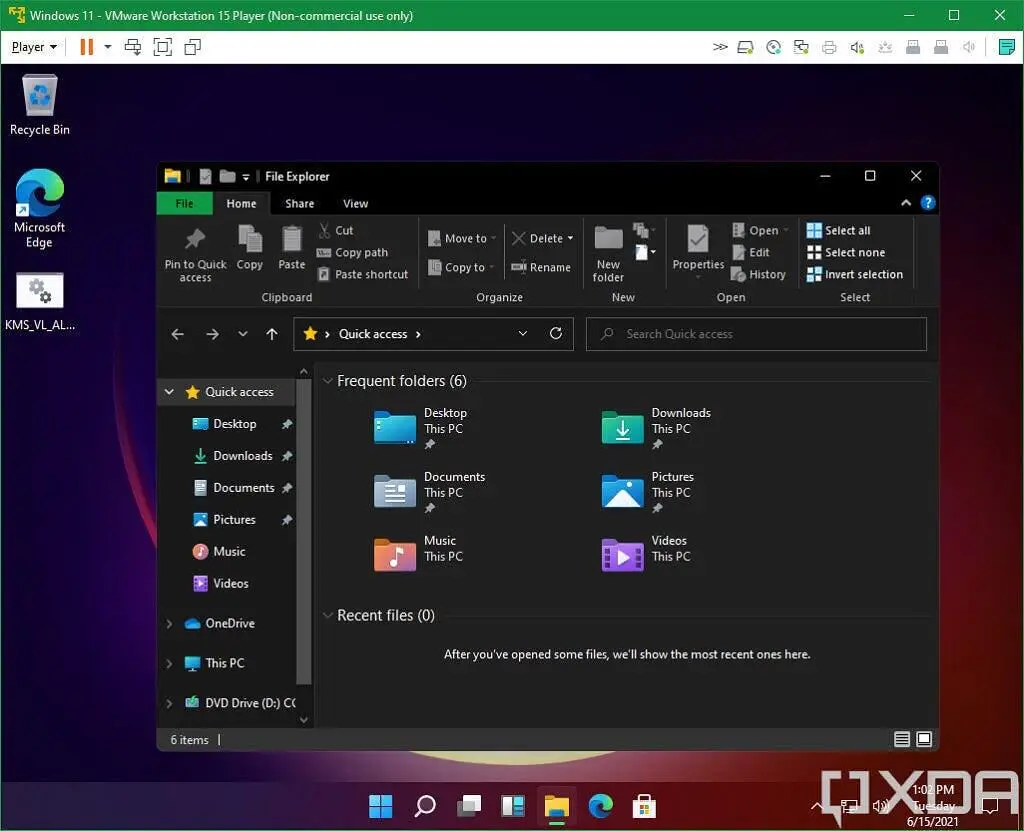Screen dimensions: 1024x831
Task: Expand This PC in the navigation pane
Action: click(169, 663)
